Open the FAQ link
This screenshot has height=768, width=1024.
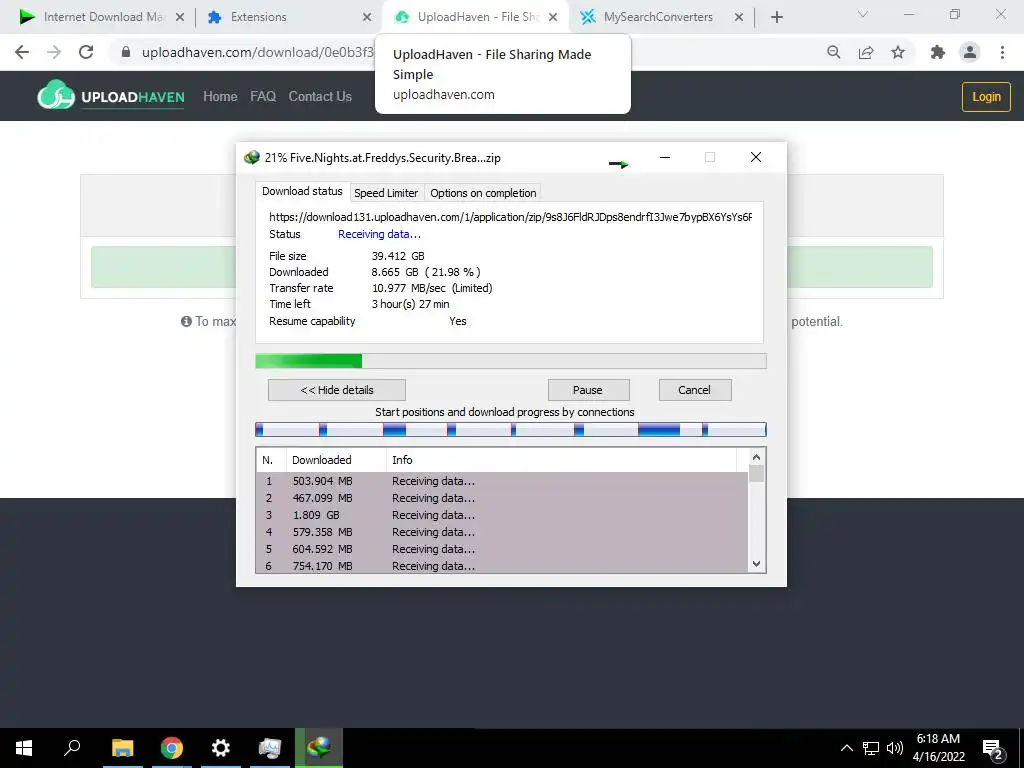coord(263,96)
